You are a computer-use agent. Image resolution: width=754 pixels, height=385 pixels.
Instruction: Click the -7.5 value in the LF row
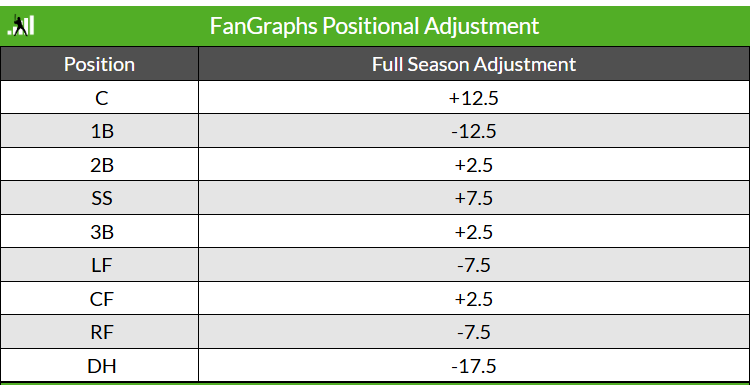(474, 265)
